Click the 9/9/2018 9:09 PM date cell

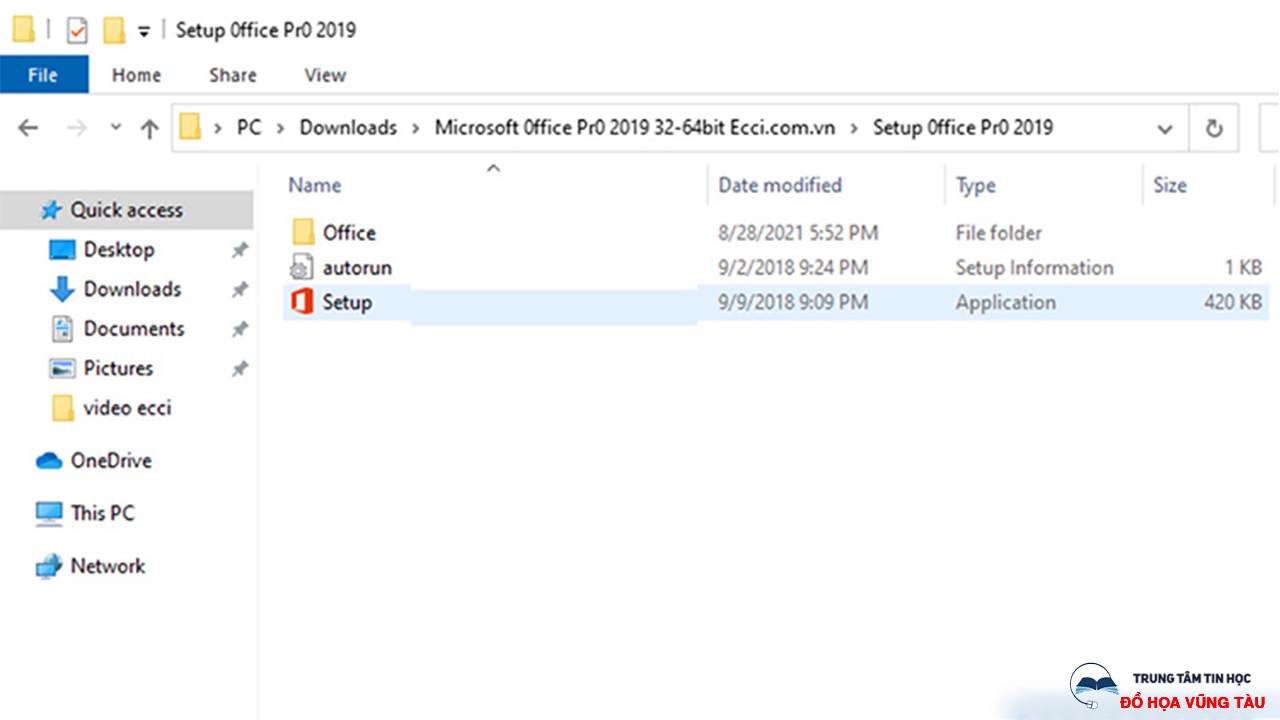(x=793, y=302)
